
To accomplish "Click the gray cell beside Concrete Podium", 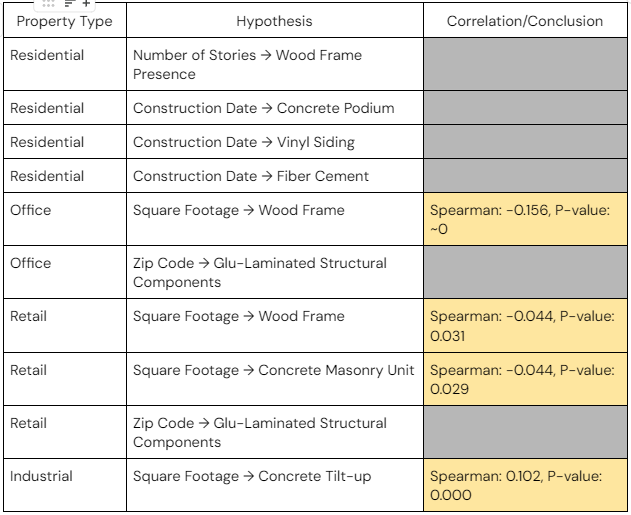I will point(524,108).
